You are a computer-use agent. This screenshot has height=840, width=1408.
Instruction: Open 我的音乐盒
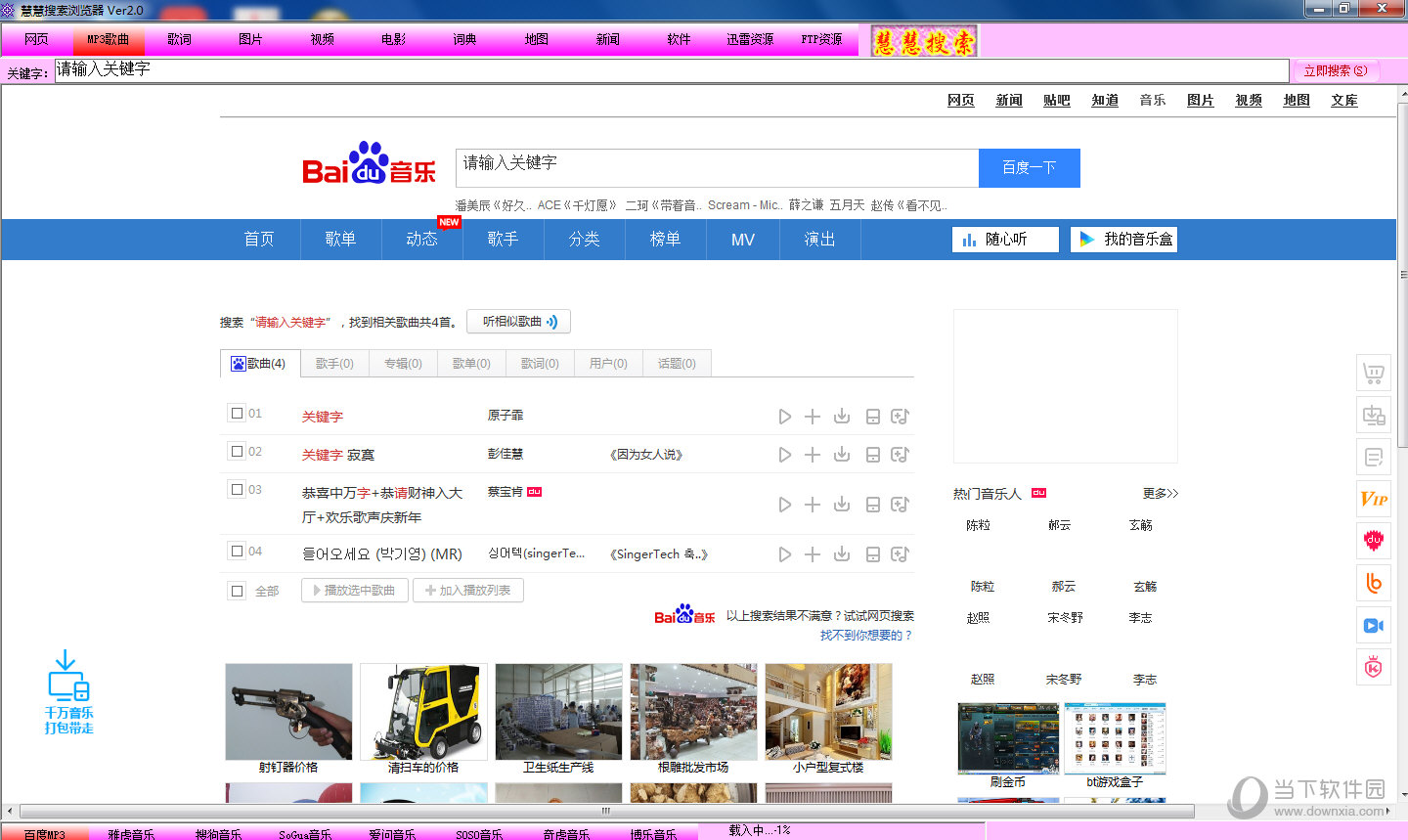1124,240
